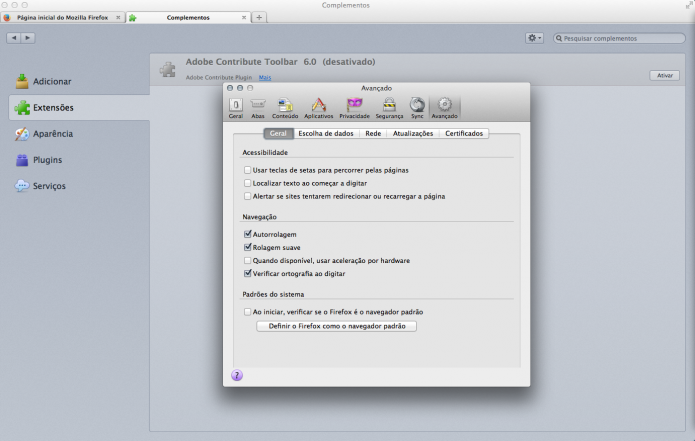
Task: Open the Abas preferences pane
Action: pyautogui.click(x=258, y=108)
